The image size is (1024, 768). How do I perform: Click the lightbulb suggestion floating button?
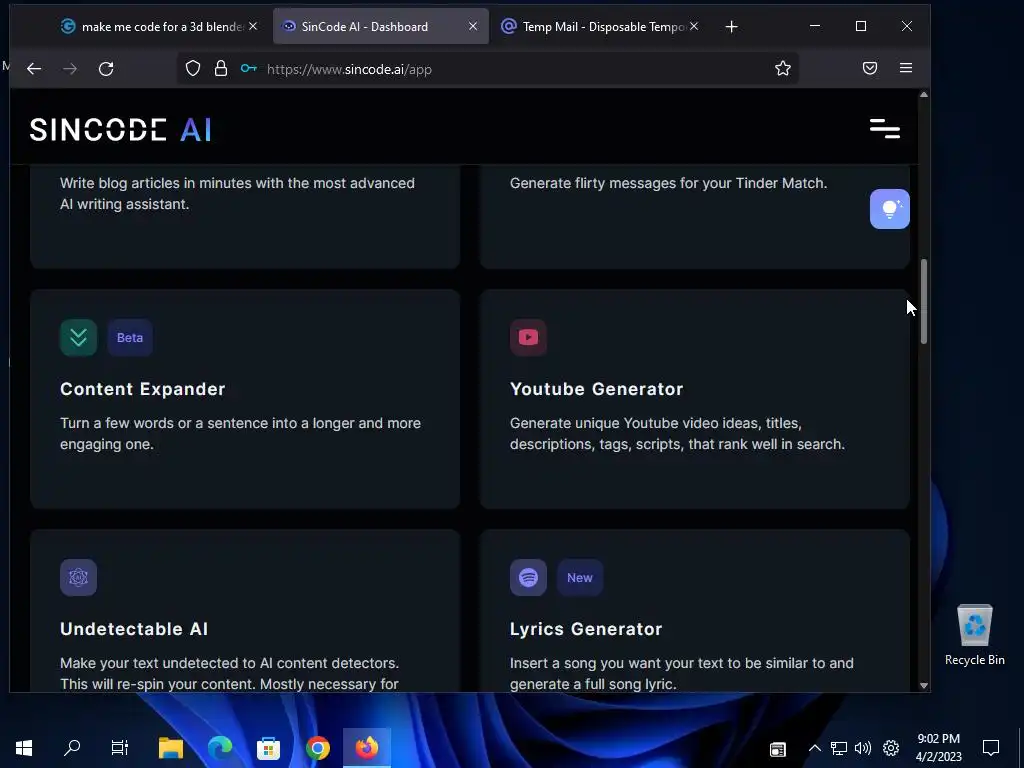889,209
